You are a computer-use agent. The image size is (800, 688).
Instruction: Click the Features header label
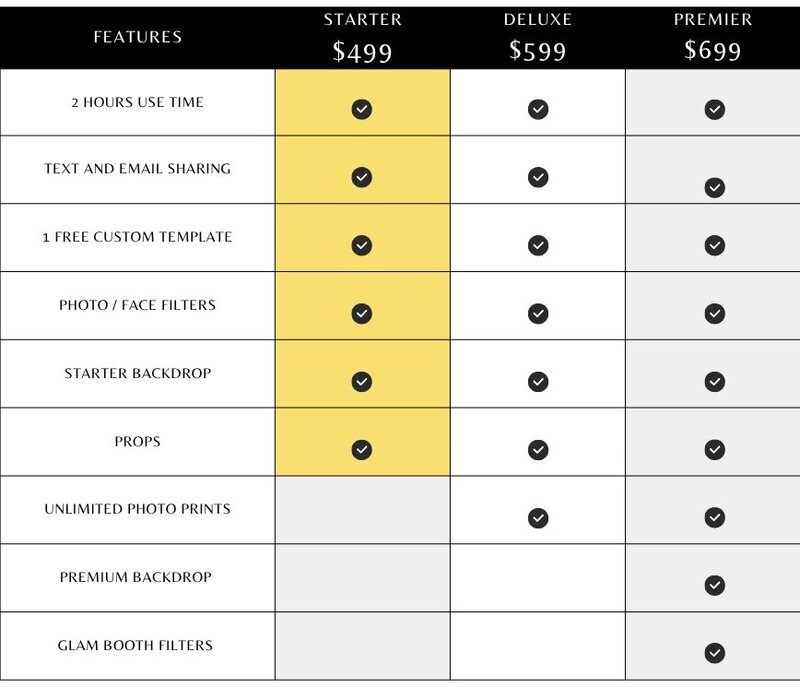pos(138,37)
